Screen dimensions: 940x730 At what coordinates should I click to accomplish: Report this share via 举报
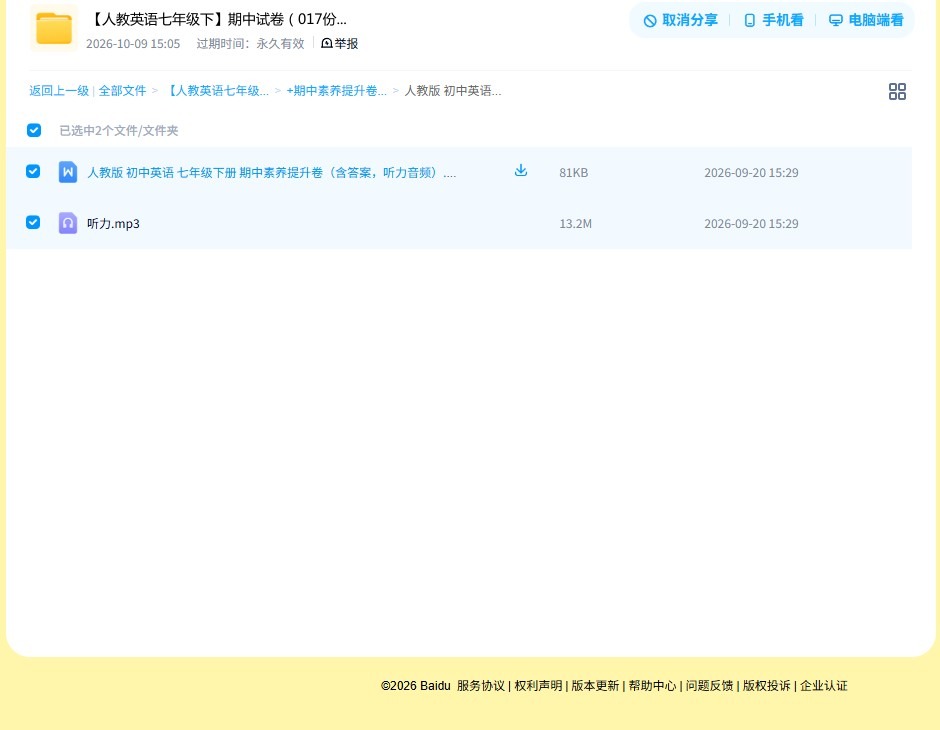pyautogui.click(x=340, y=43)
